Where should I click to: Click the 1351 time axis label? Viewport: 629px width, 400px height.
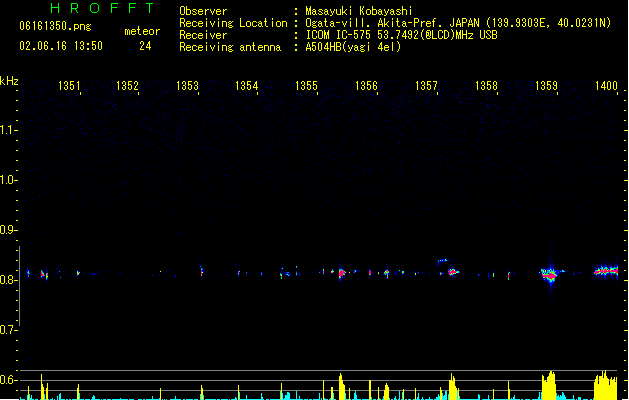(x=69, y=86)
